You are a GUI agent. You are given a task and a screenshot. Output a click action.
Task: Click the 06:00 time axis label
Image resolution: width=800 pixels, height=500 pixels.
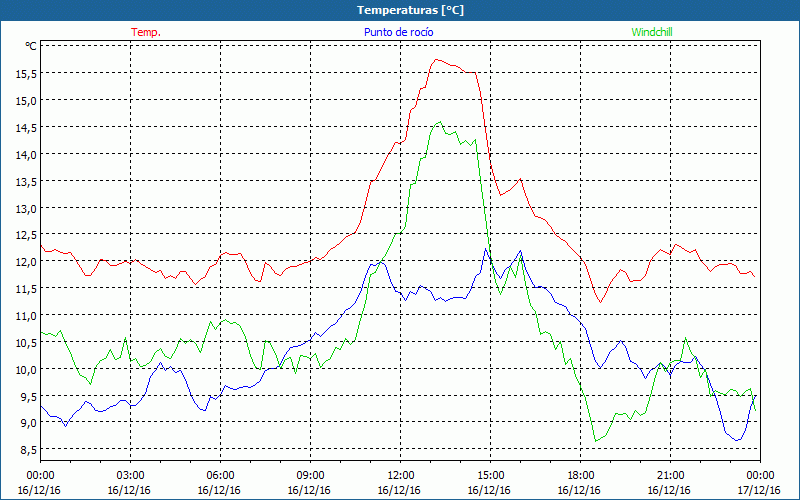click(x=220, y=475)
